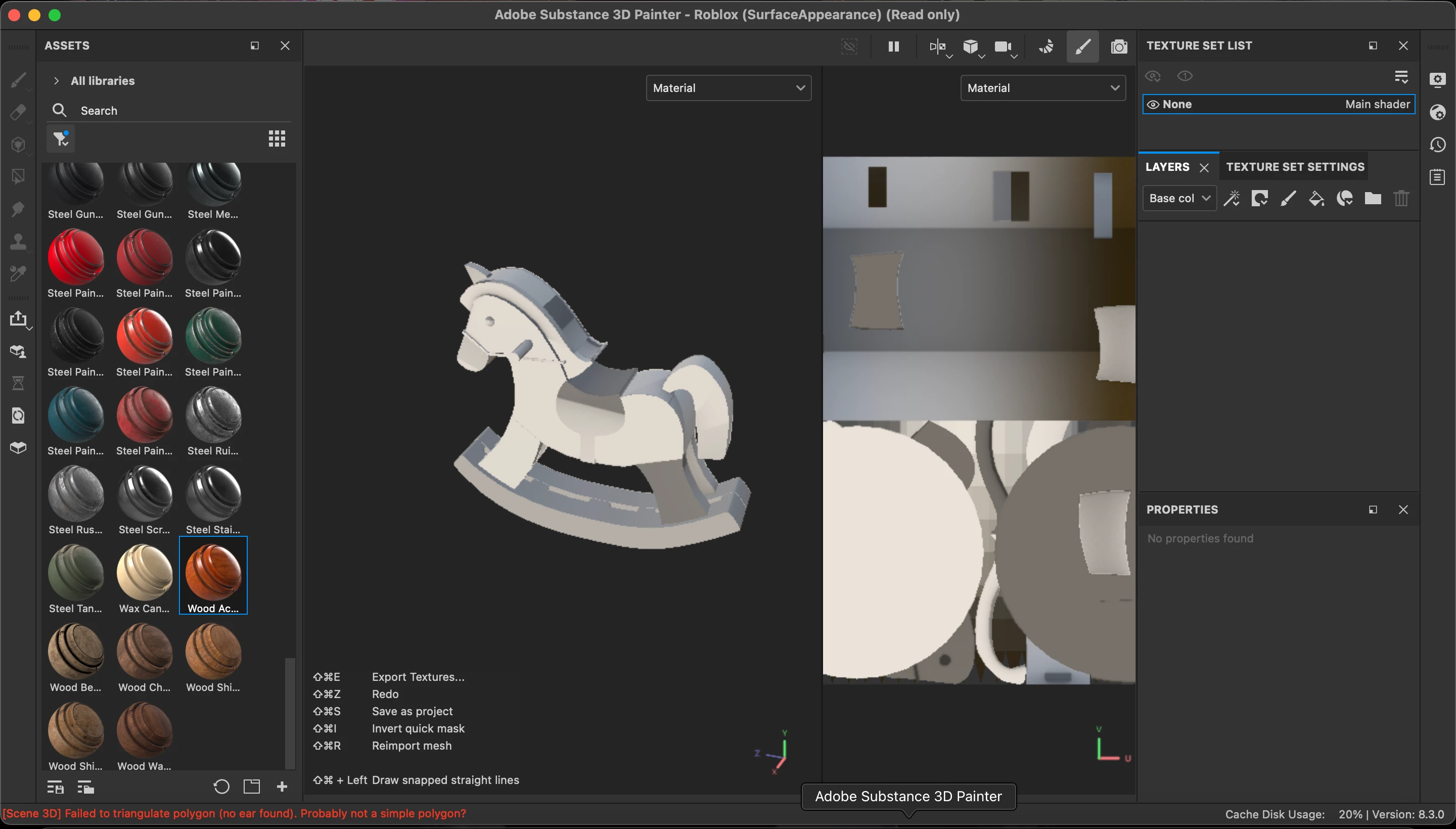Click the pause rendering button
This screenshot has width=1456, height=829.
(x=893, y=47)
